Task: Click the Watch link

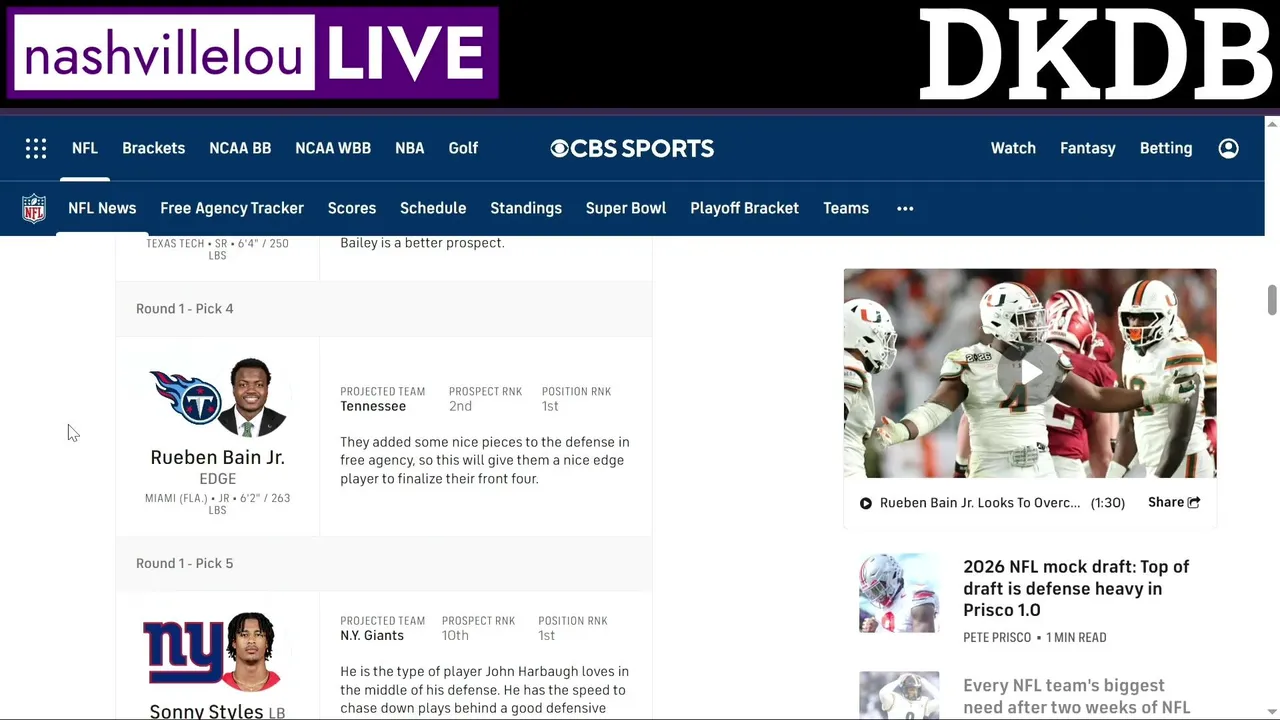Action: 1013,148
